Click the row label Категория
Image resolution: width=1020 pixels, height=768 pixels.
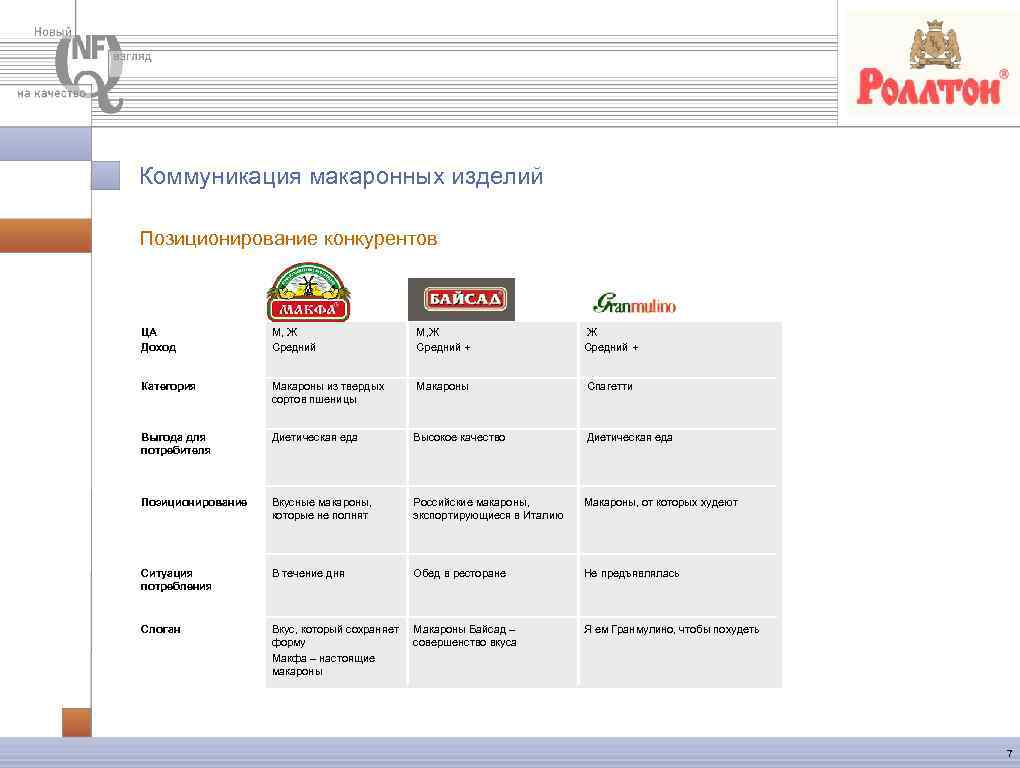(168, 386)
